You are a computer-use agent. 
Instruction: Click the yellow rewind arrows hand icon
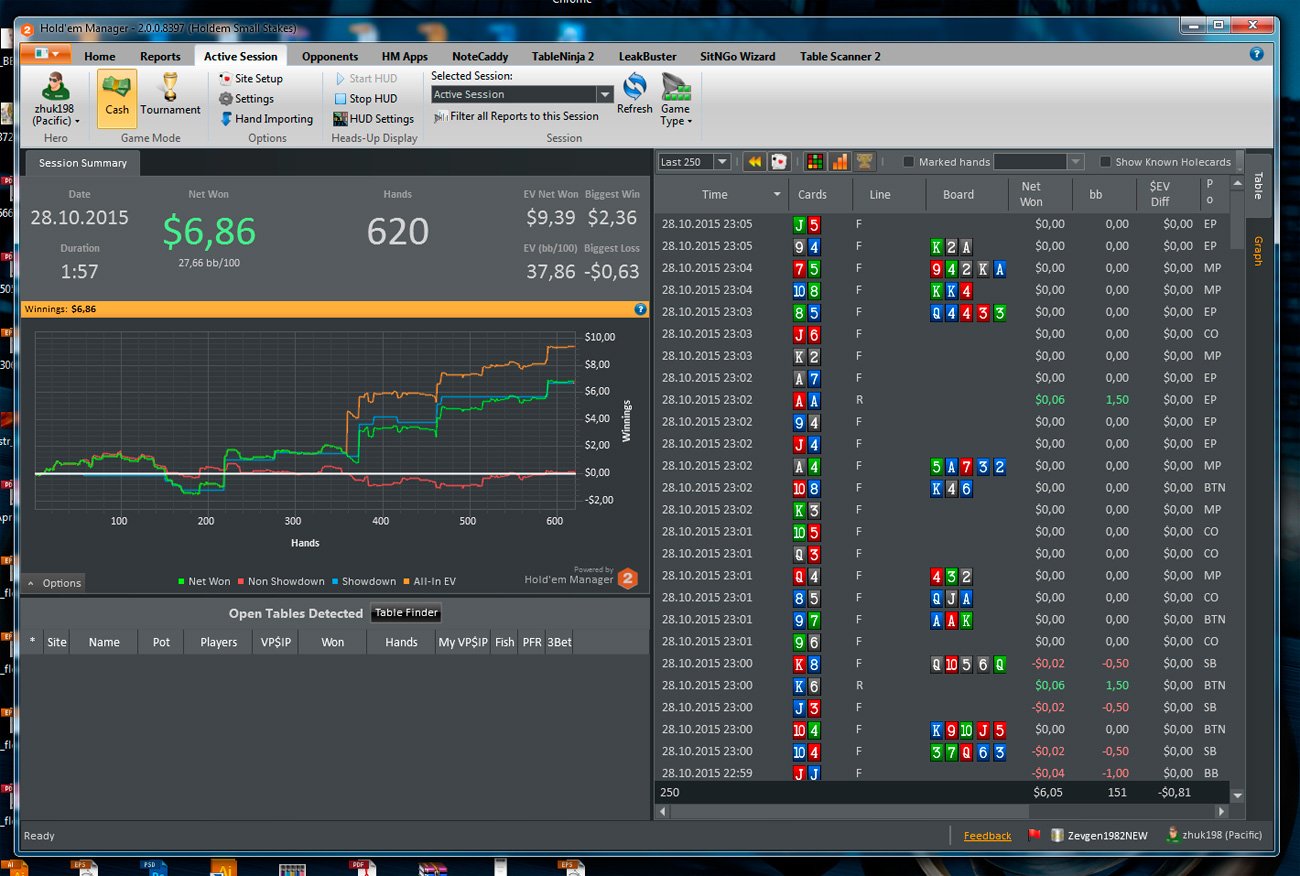754,162
